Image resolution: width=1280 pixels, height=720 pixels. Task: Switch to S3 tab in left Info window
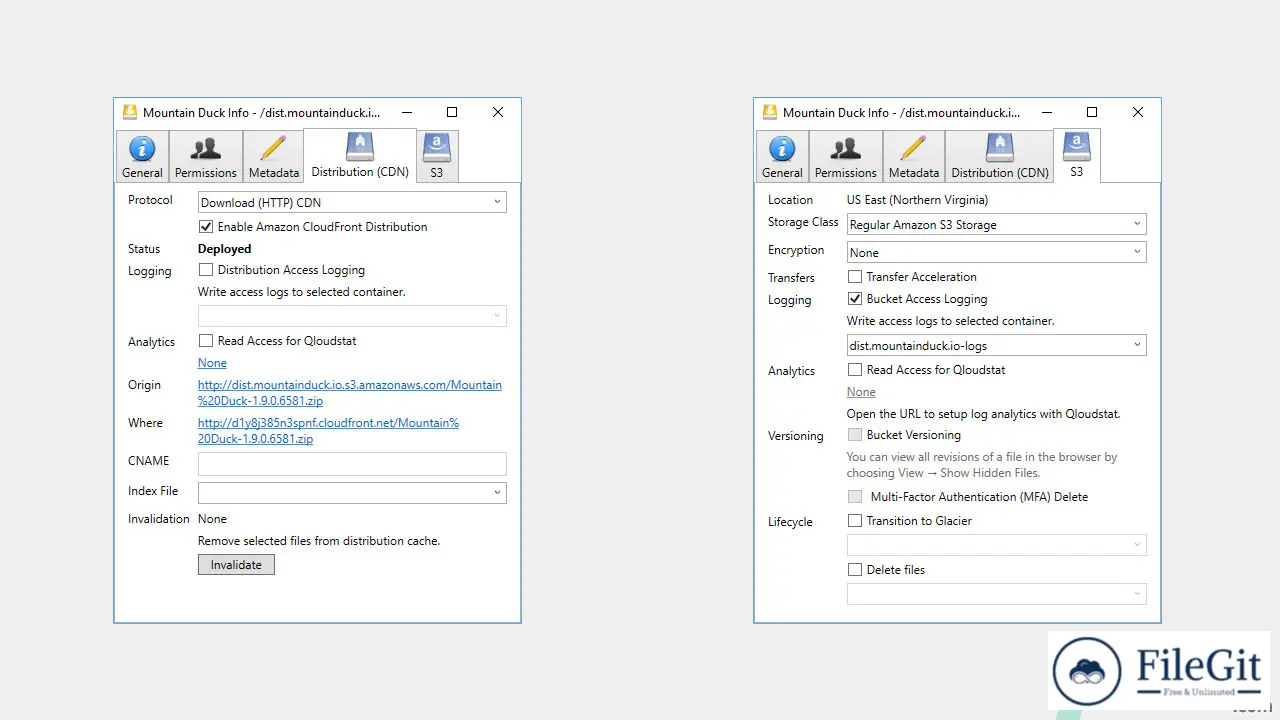(437, 157)
